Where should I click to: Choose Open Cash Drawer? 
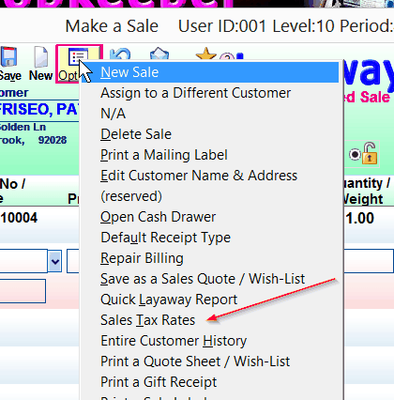[209, 217]
